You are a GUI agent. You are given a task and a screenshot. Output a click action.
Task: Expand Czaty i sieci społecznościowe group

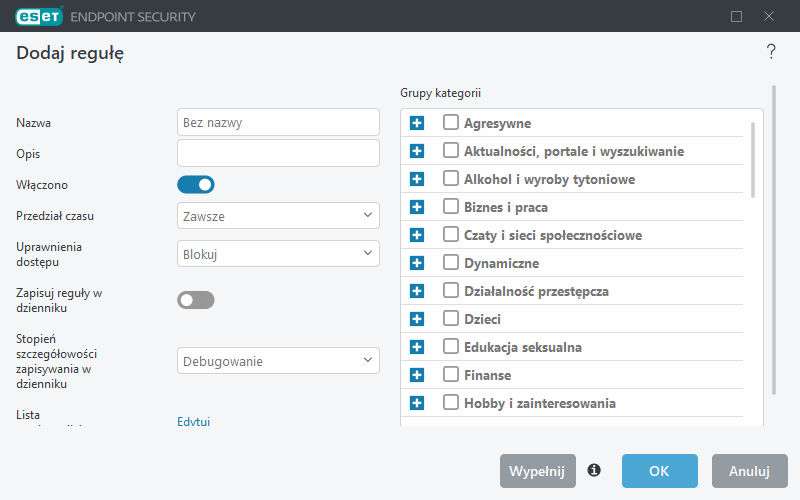pos(417,235)
